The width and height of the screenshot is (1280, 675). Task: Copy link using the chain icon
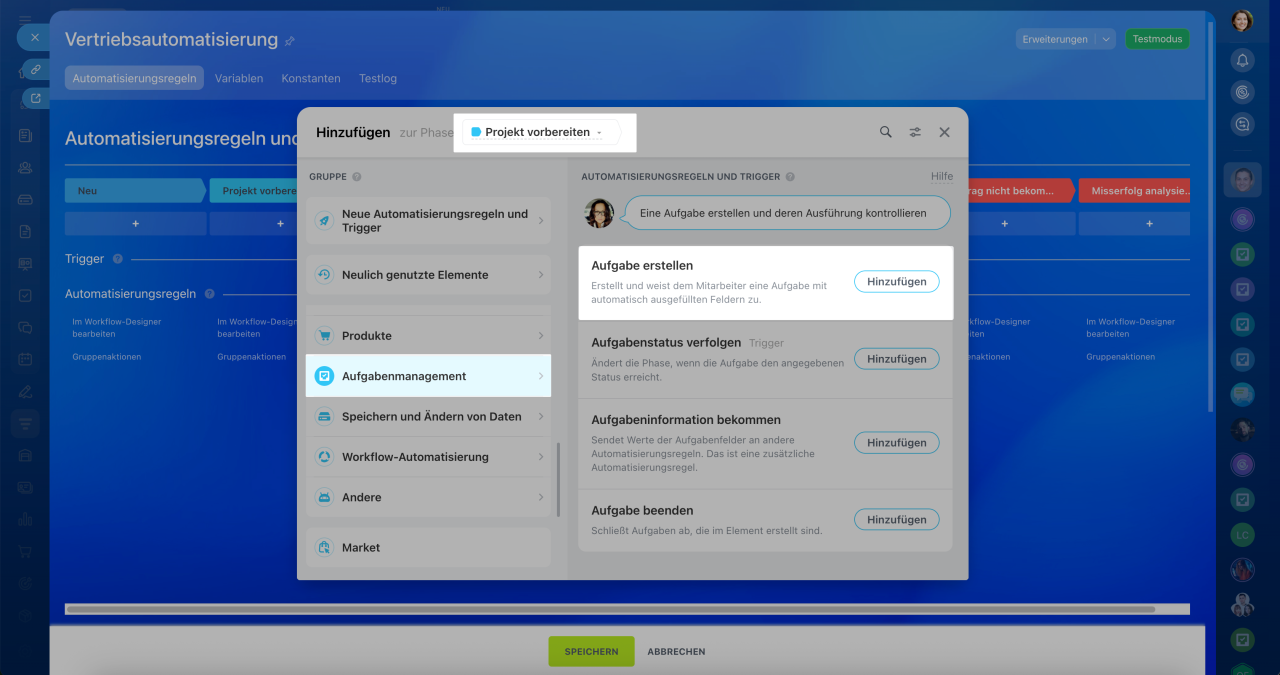[x=35, y=69]
